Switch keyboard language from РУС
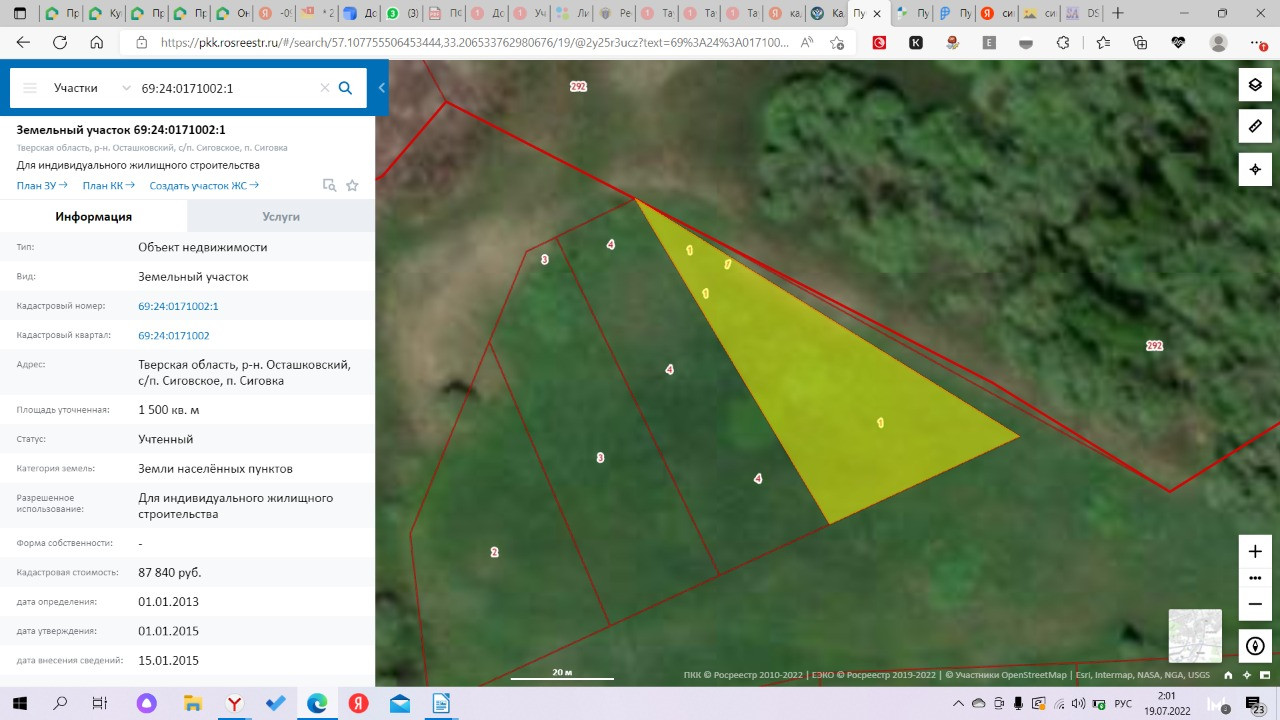Screen dimensions: 1280x720 point(1123,704)
